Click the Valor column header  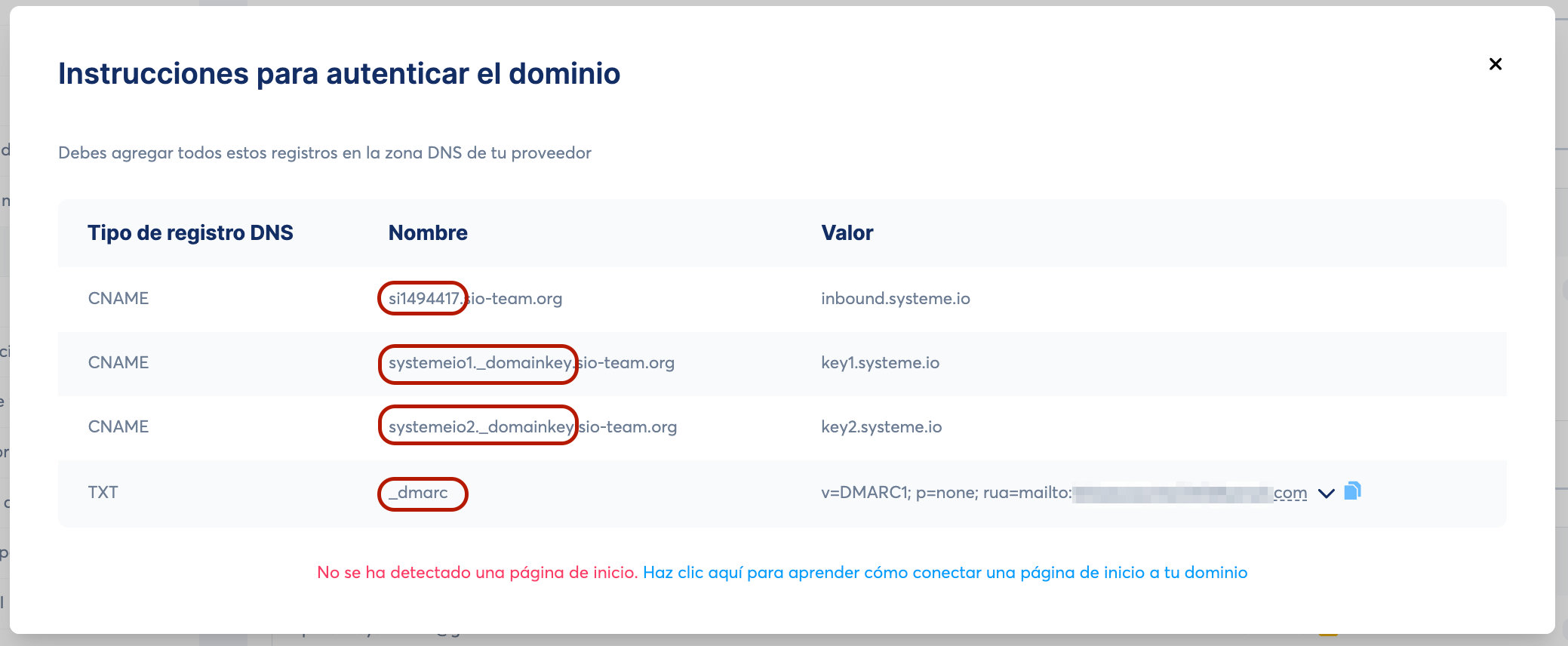(x=847, y=233)
